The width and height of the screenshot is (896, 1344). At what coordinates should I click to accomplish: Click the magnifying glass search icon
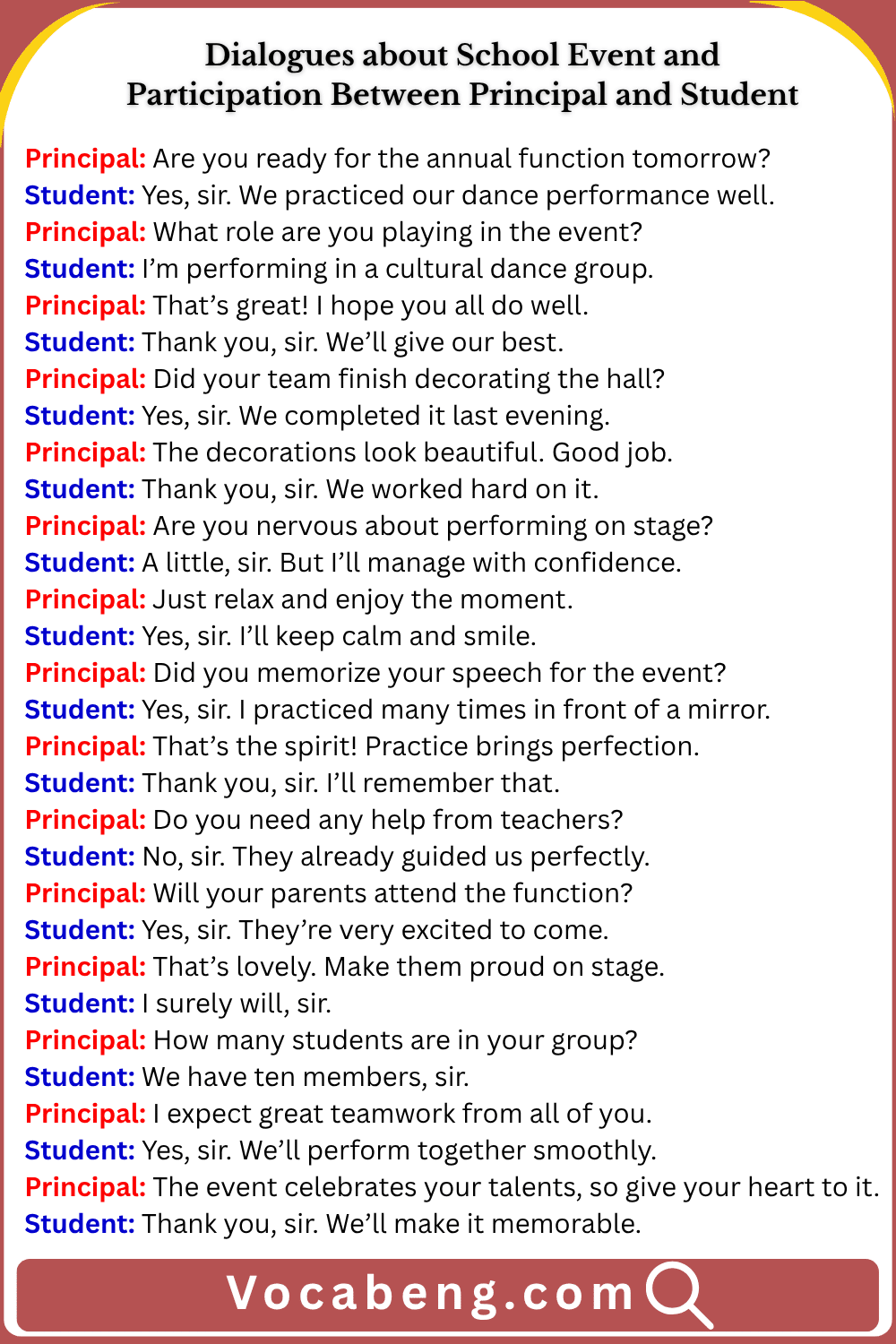click(678, 1294)
